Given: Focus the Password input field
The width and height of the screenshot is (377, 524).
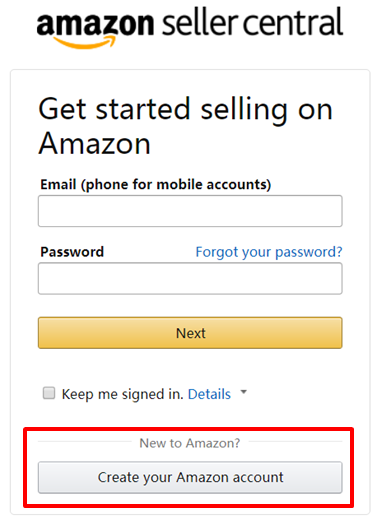Looking at the screenshot, I should pyautogui.click(x=190, y=278).
